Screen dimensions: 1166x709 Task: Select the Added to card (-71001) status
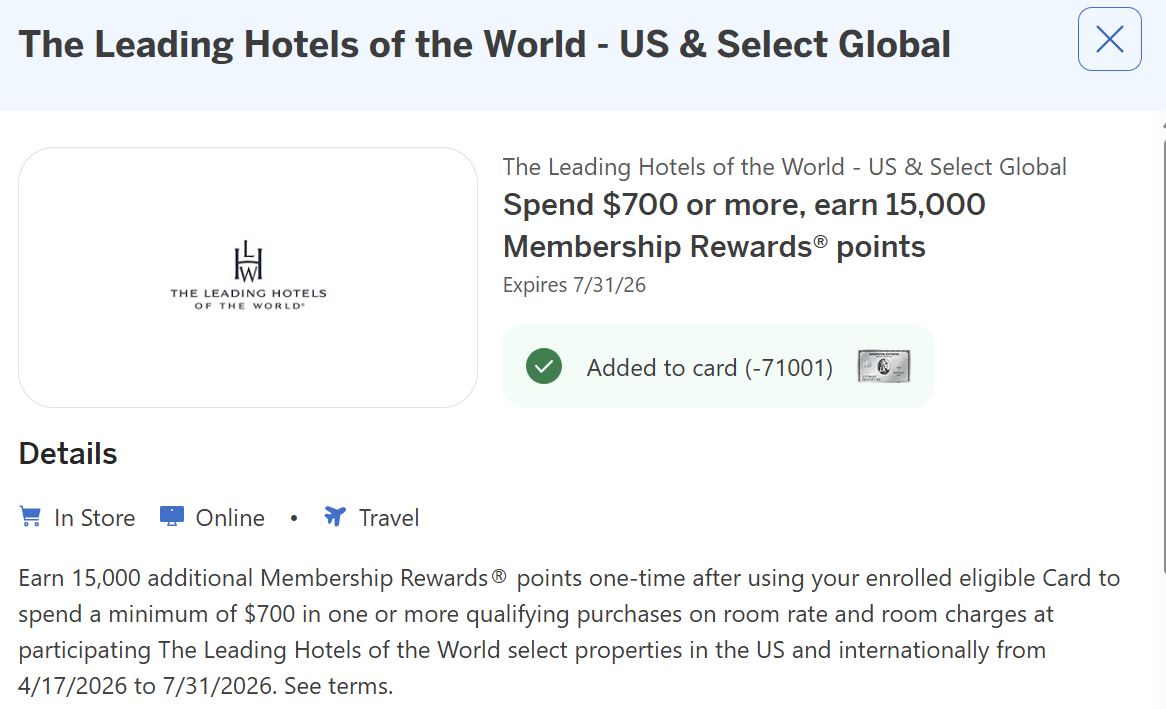[709, 368]
